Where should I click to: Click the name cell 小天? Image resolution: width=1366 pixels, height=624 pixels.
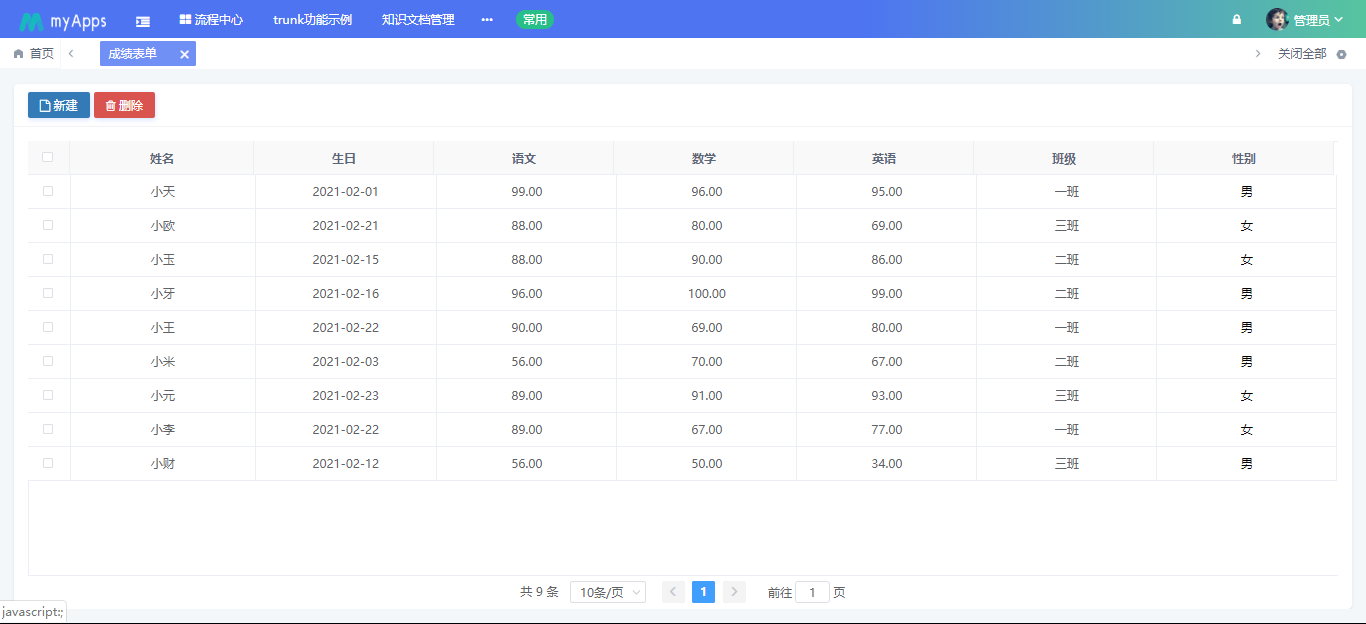(163, 192)
